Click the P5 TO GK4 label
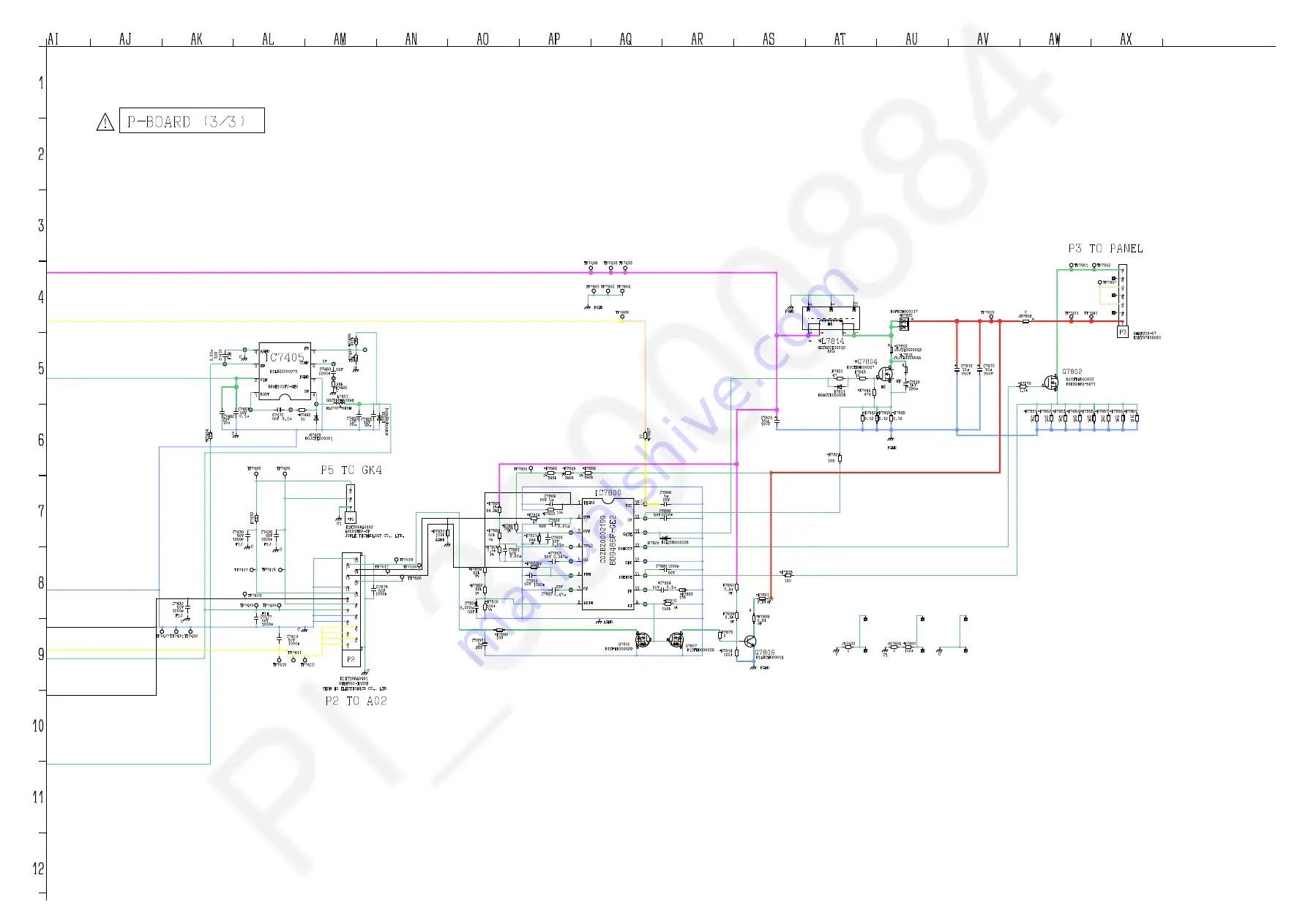Image resolution: width=1308 pixels, height=924 pixels. (351, 470)
